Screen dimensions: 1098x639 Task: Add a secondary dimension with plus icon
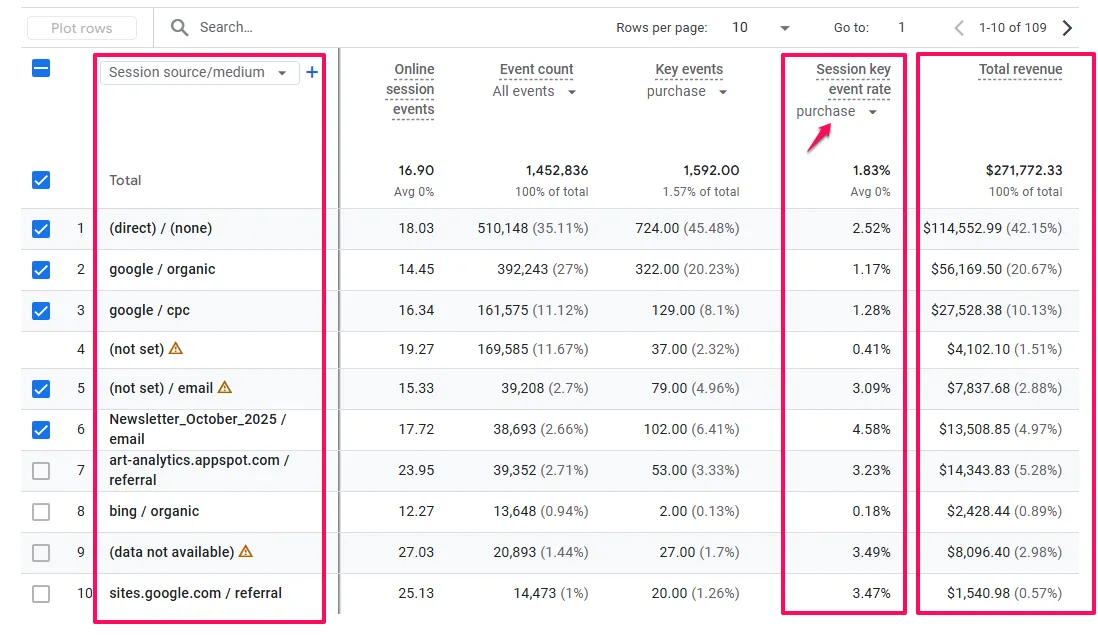(312, 72)
